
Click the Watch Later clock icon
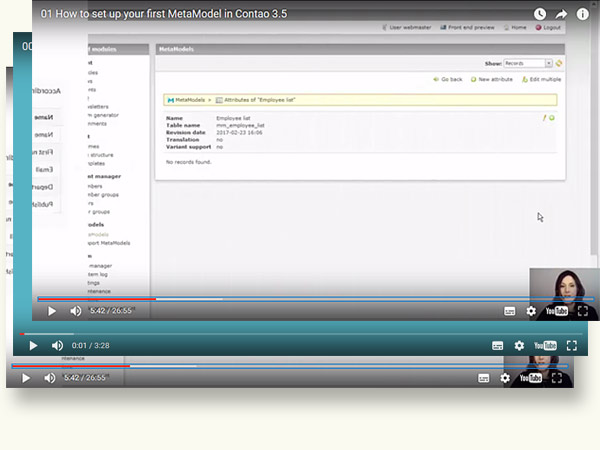click(x=540, y=14)
